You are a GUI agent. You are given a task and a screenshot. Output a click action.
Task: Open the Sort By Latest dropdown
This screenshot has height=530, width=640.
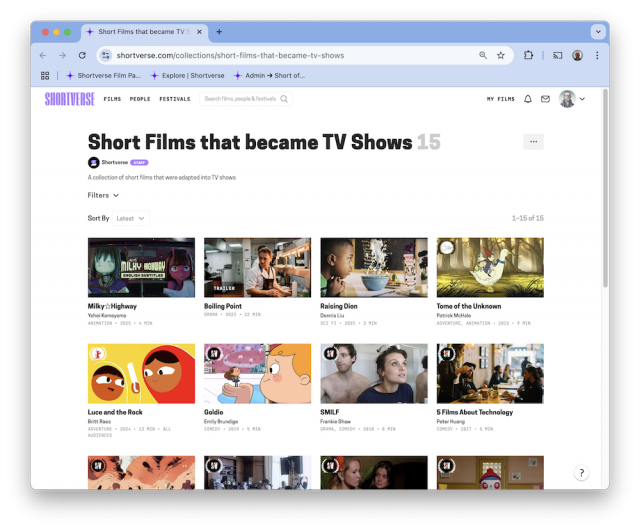point(130,218)
